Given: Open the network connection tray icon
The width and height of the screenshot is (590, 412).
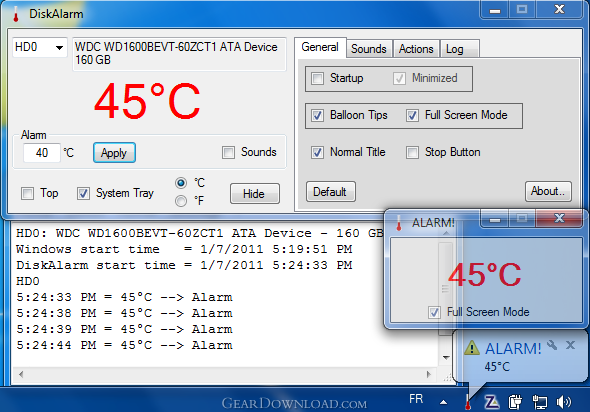Looking at the screenshot, I should coord(540,402).
